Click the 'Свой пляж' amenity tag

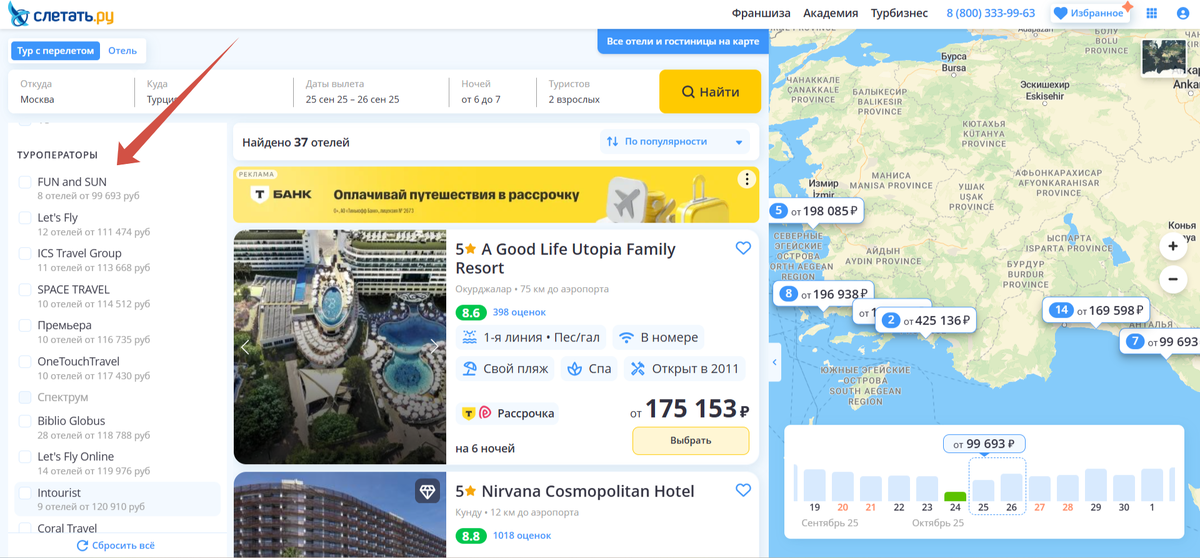click(505, 369)
